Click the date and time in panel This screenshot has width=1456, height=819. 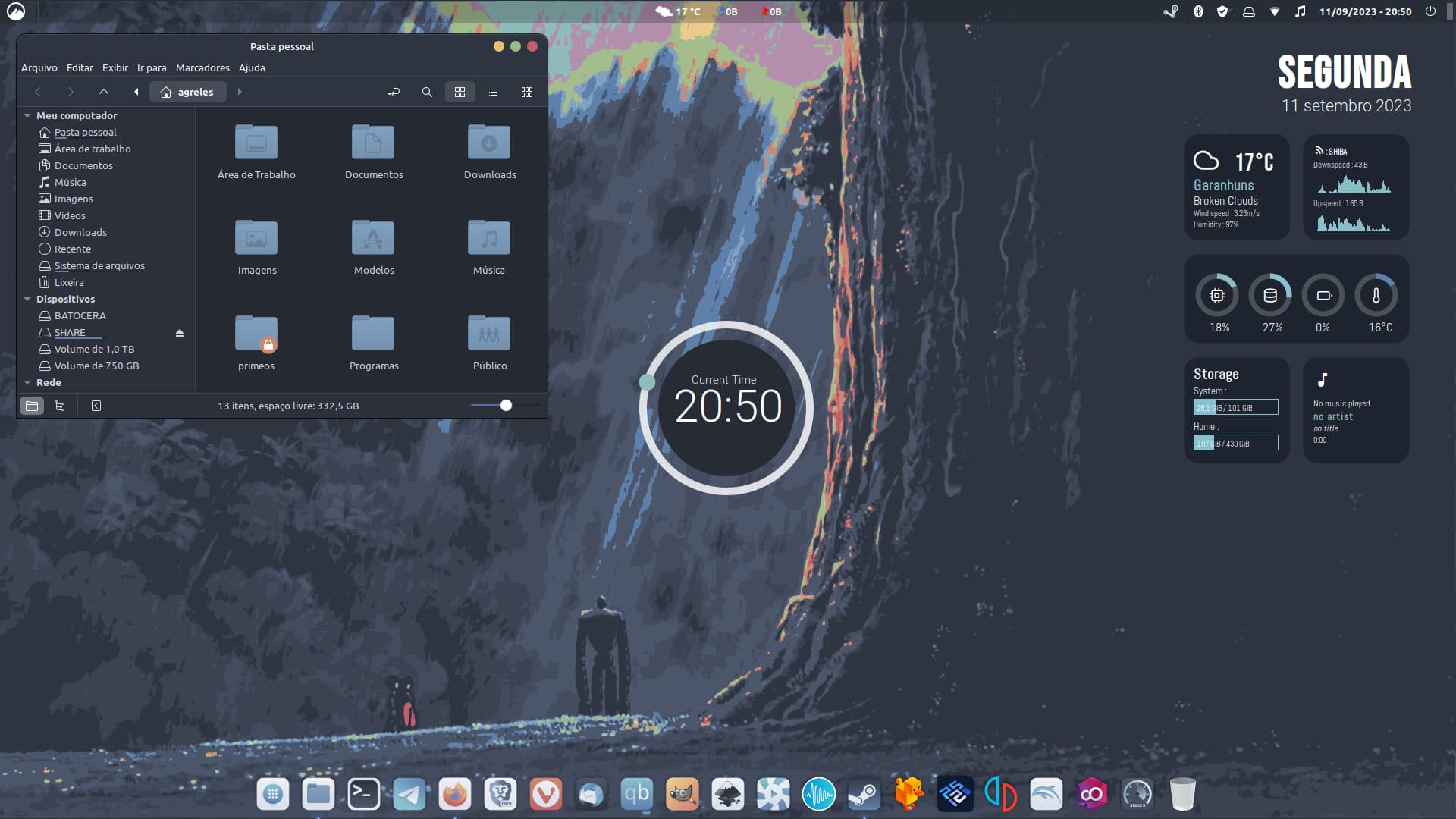point(1365,11)
